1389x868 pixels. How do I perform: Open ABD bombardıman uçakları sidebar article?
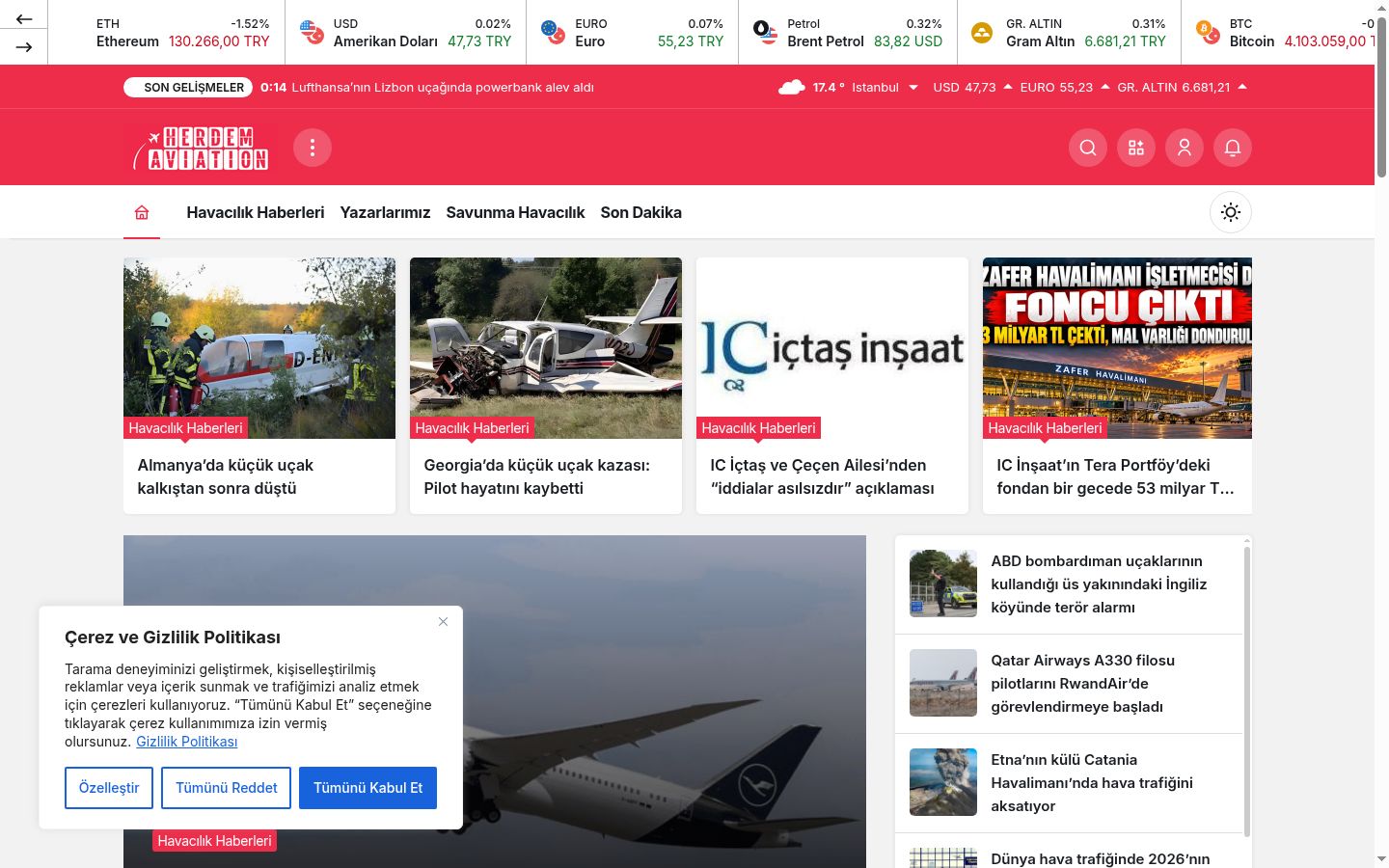click(1099, 583)
